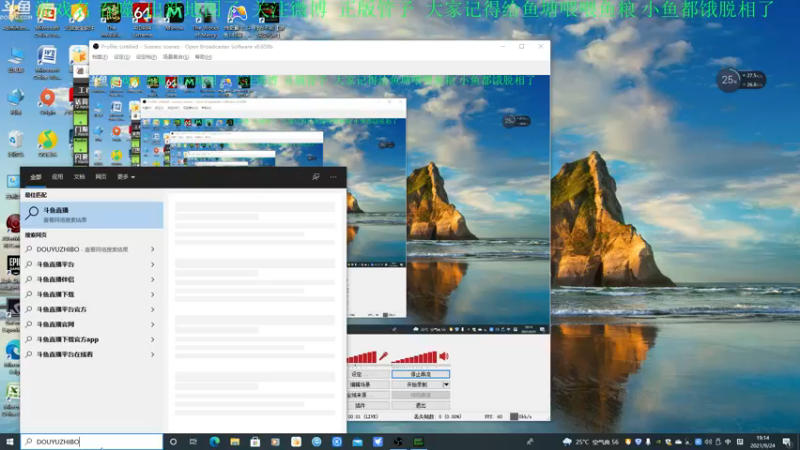This screenshot has height=450, width=800.
Task: Open the green letter M Monster icon on desktop
Action: click(174, 18)
